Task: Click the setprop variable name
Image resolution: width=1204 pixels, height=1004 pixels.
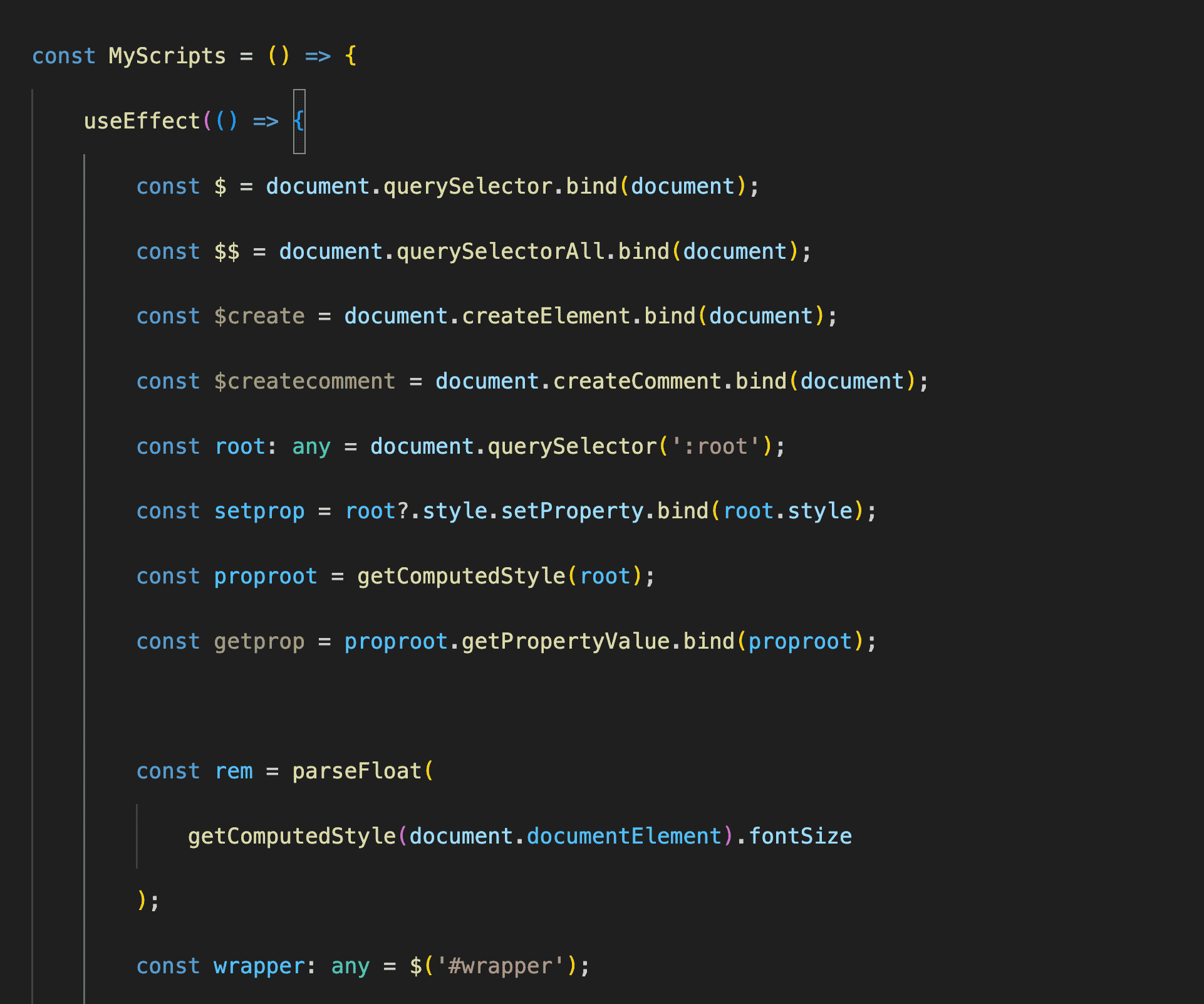Action: (259, 511)
